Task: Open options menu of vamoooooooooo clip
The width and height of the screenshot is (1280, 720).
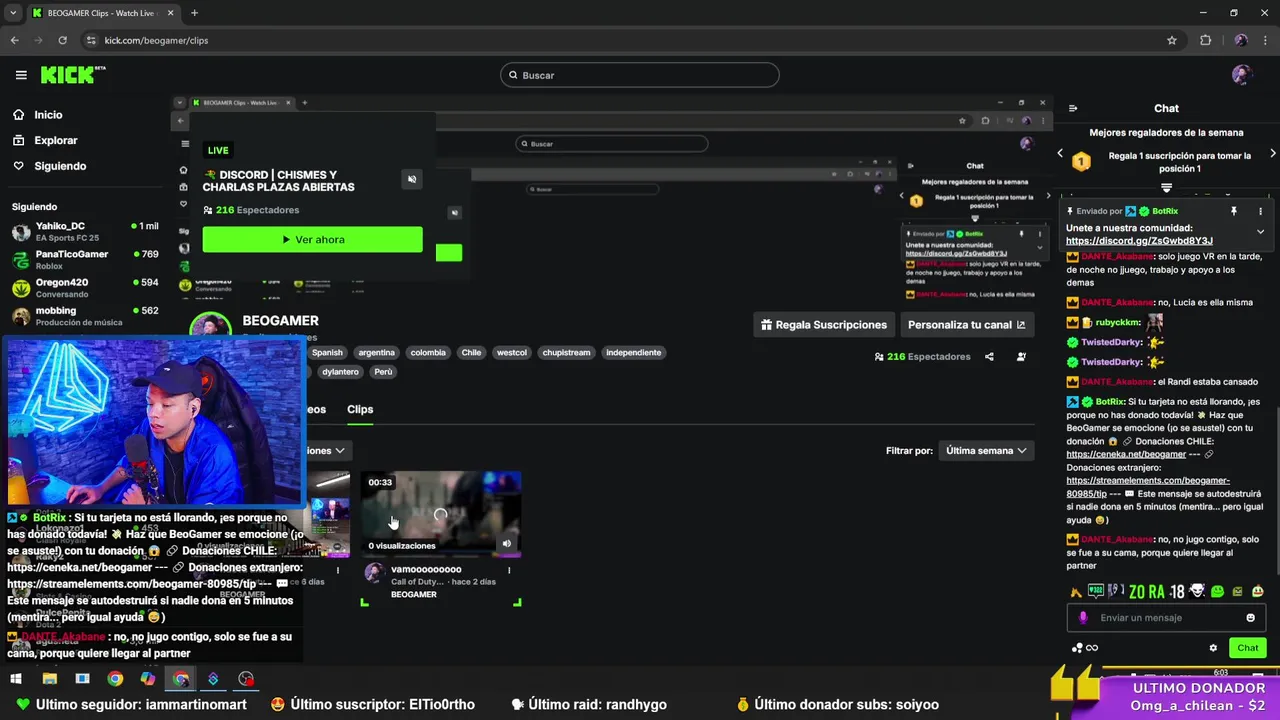Action: point(509,570)
